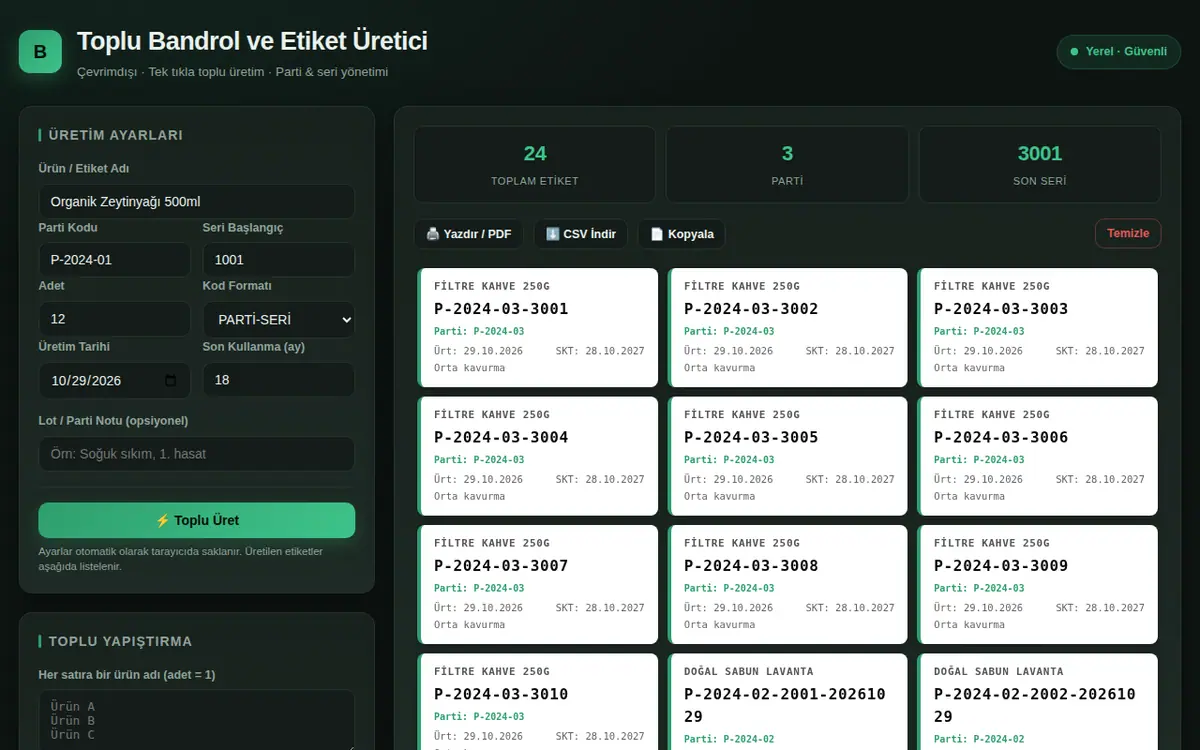Click the Kopyala button

point(682,234)
